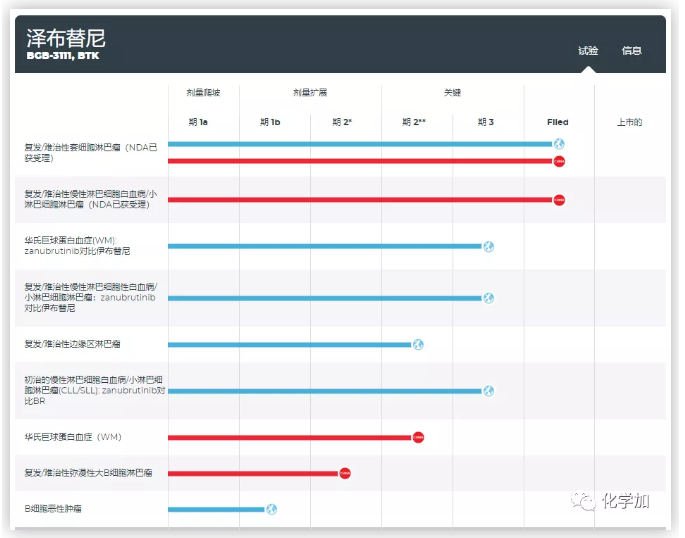Click globe icon on B细胞恶性肿瘤 row
The height and width of the screenshot is (538, 685).
click(x=271, y=509)
